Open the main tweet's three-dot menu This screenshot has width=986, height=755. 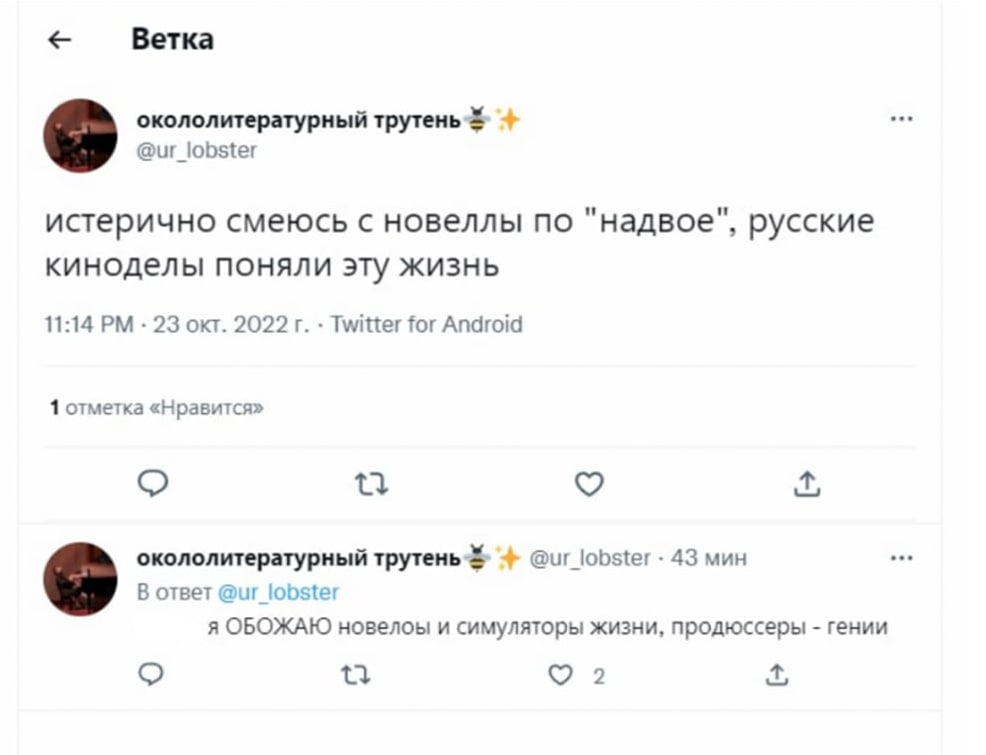[901, 119]
